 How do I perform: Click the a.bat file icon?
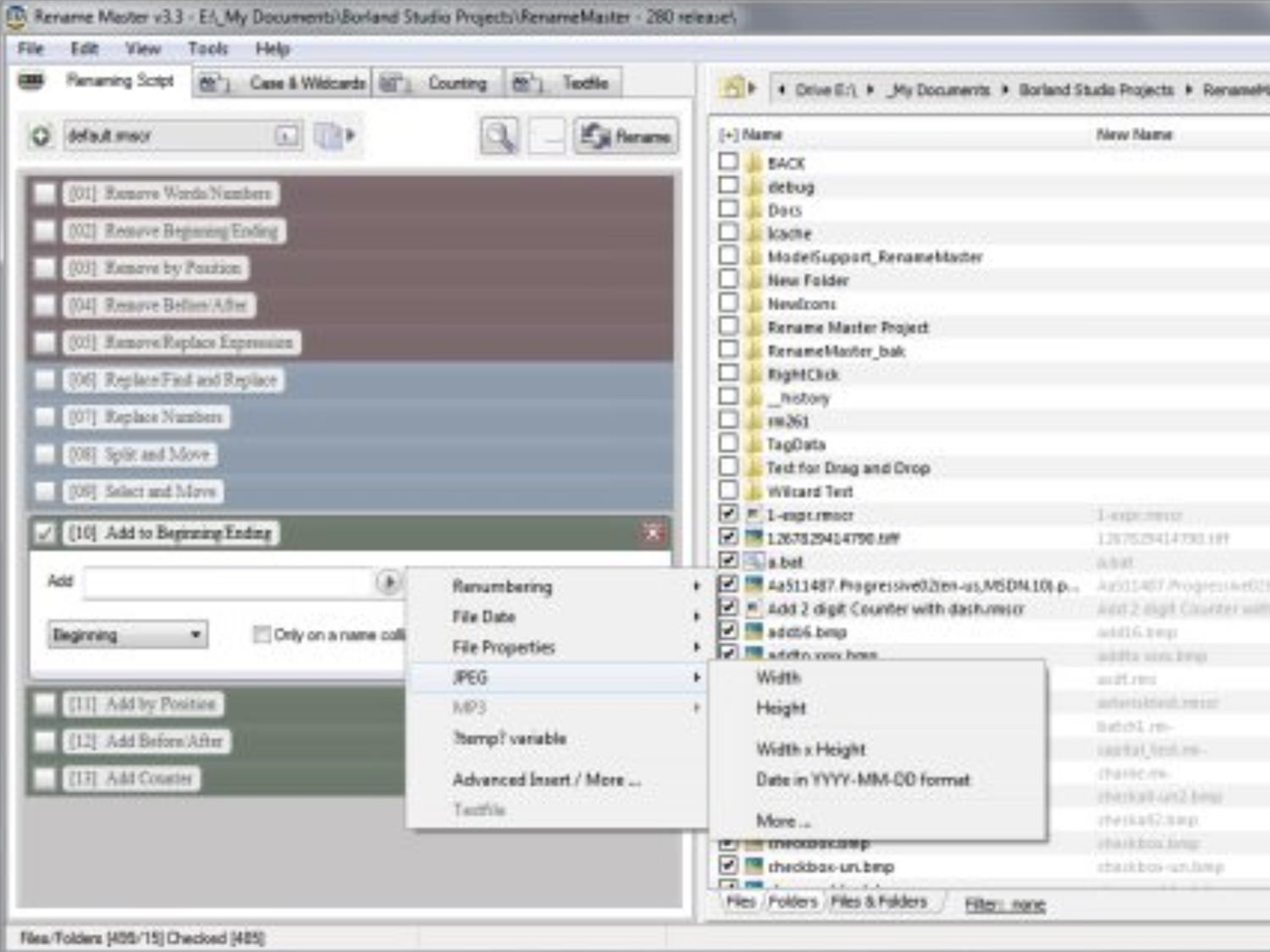[x=754, y=561]
